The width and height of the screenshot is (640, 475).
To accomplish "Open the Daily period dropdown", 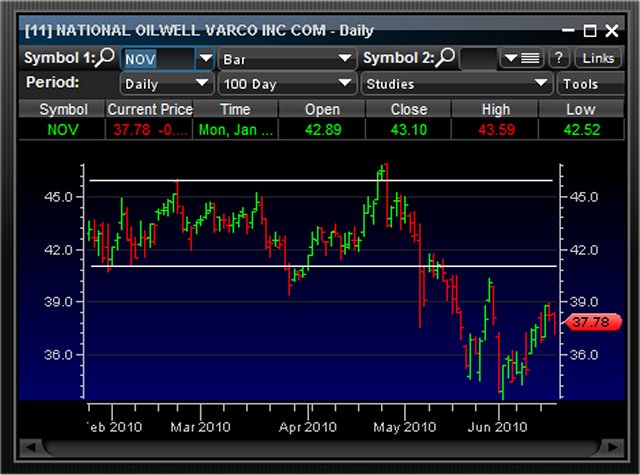I will tap(167, 84).
